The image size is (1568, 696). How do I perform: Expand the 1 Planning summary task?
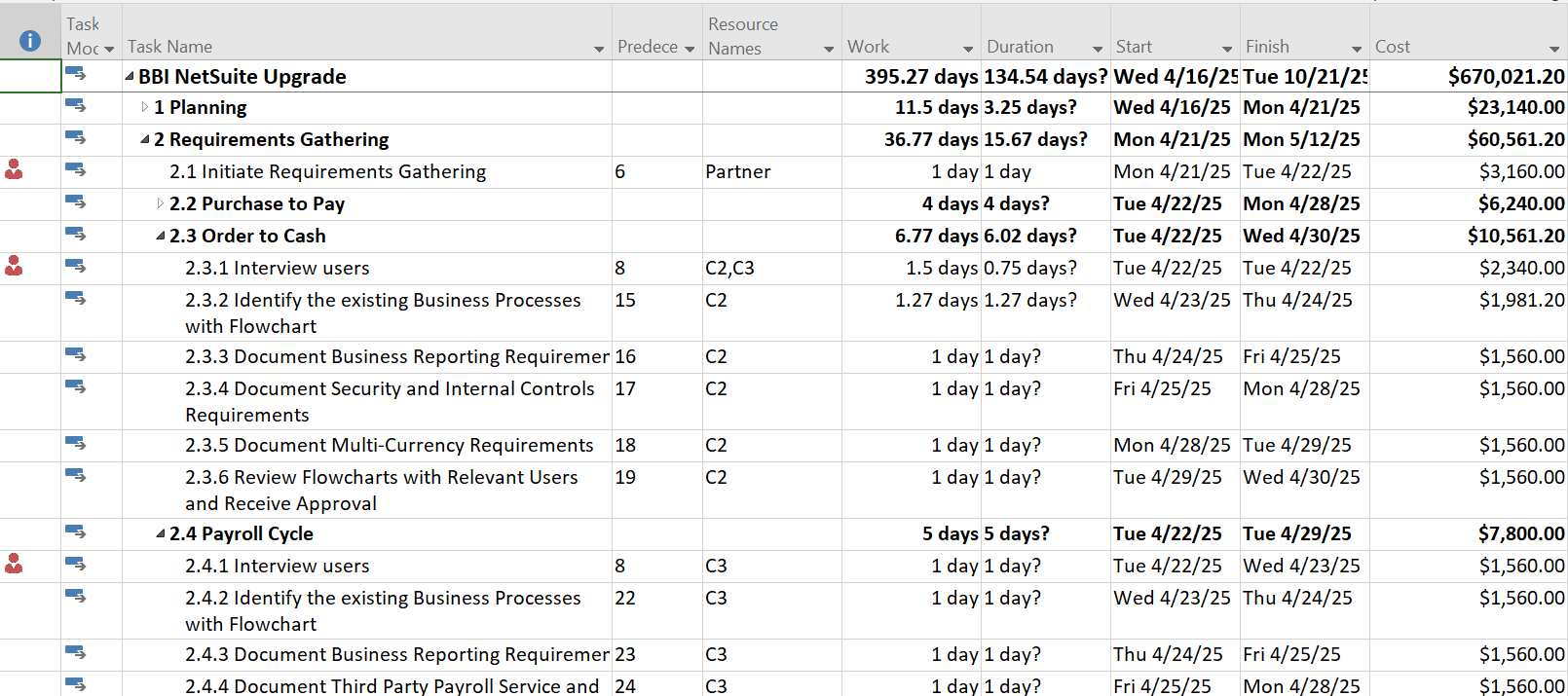click(145, 107)
